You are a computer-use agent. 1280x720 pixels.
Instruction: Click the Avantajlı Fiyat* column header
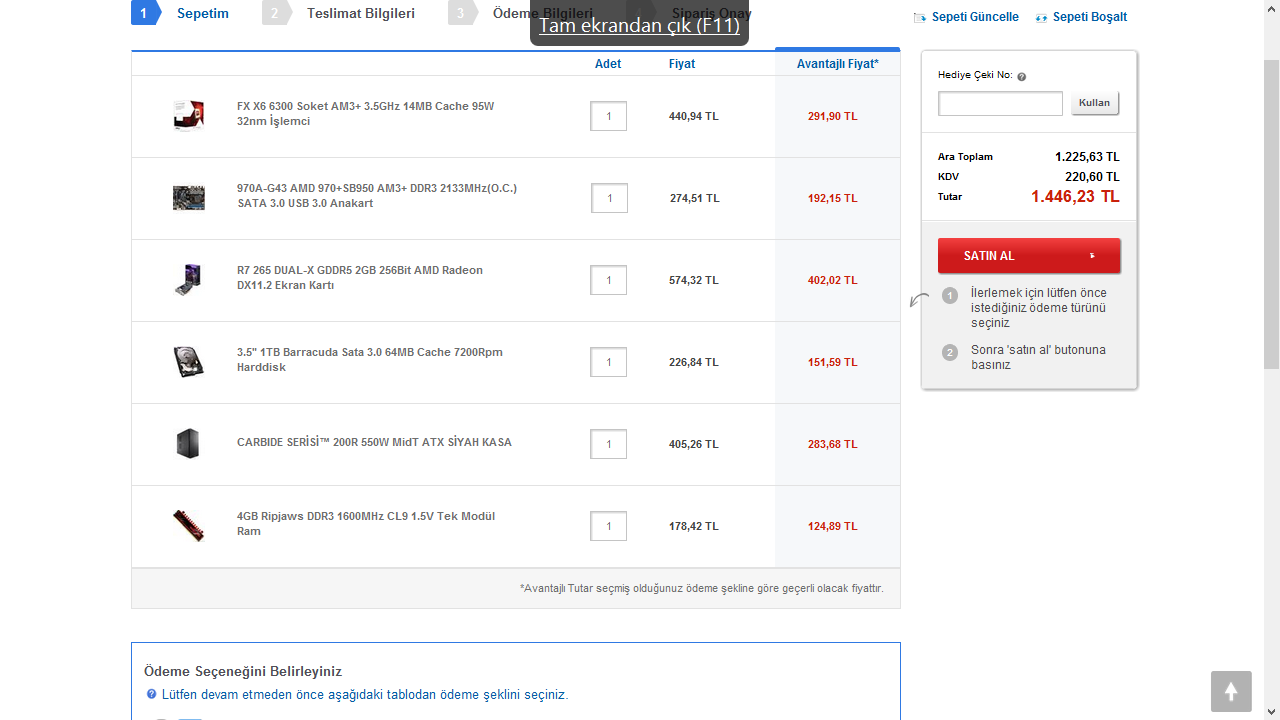point(838,64)
